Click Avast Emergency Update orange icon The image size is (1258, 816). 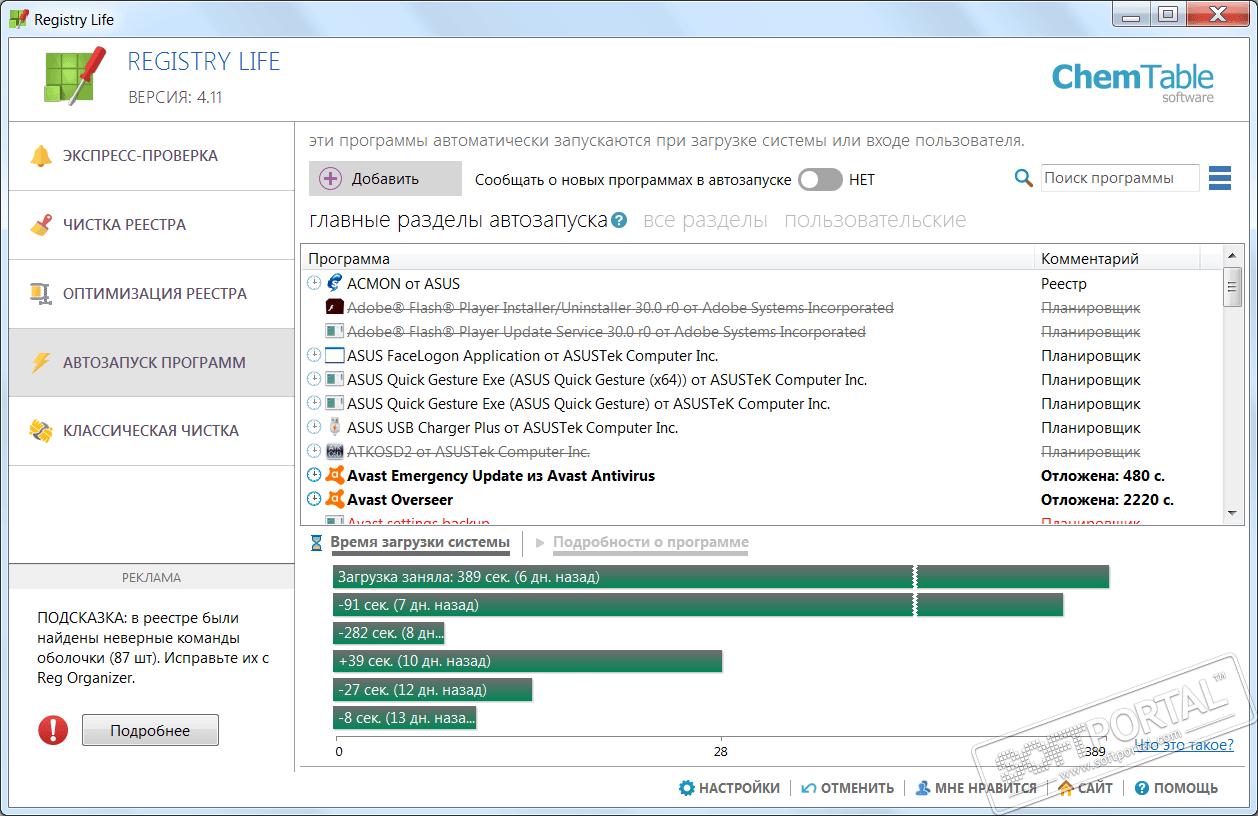click(x=335, y=476)
